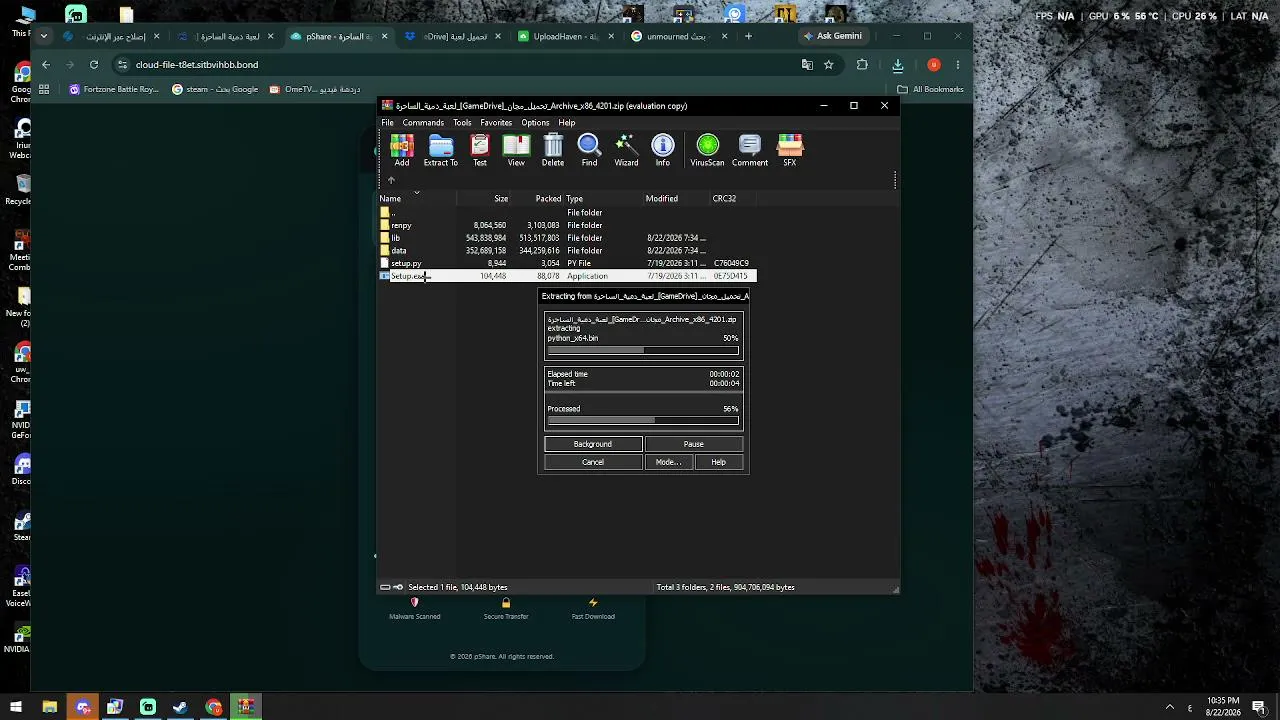This screenshot has height=720, width=1280.
Task: Switch to the pShare browser tab
Action: [x=339, y=36]
